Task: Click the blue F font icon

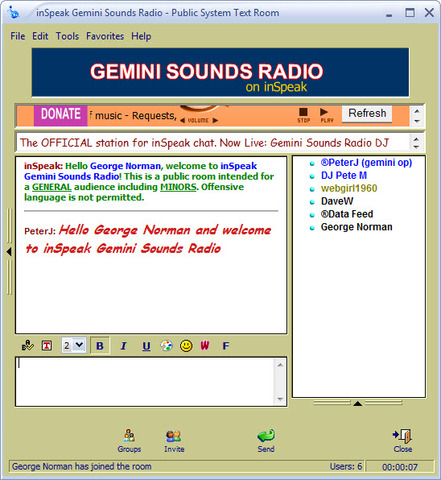Action: pyautogui.click(x=226, y=346)
